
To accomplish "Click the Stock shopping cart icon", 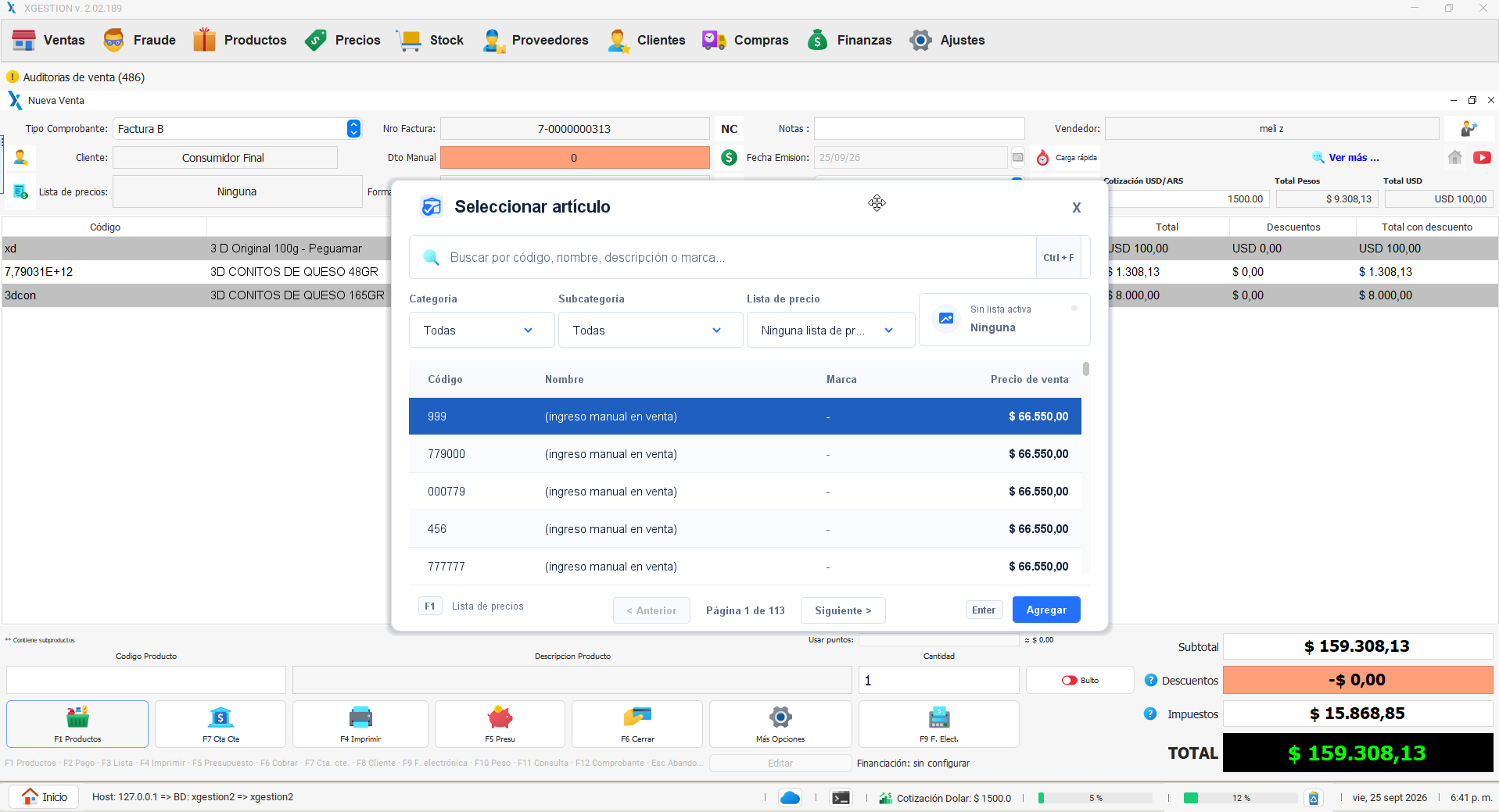I will click(409, 40).
